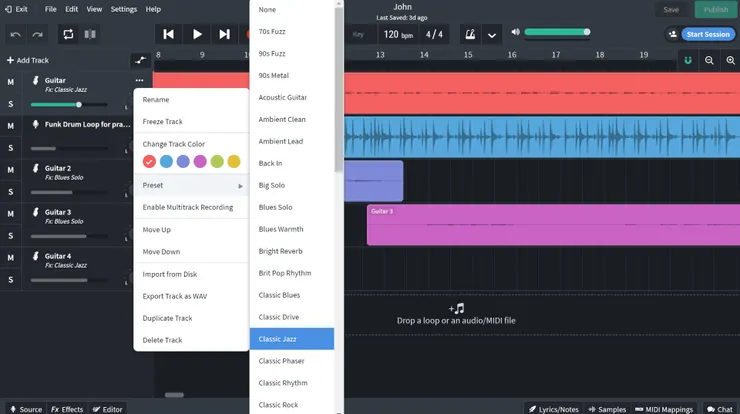Screen dimensions: 740x414
Task: Click the invite collaborator person icon
Action: (x=673, y=34)
